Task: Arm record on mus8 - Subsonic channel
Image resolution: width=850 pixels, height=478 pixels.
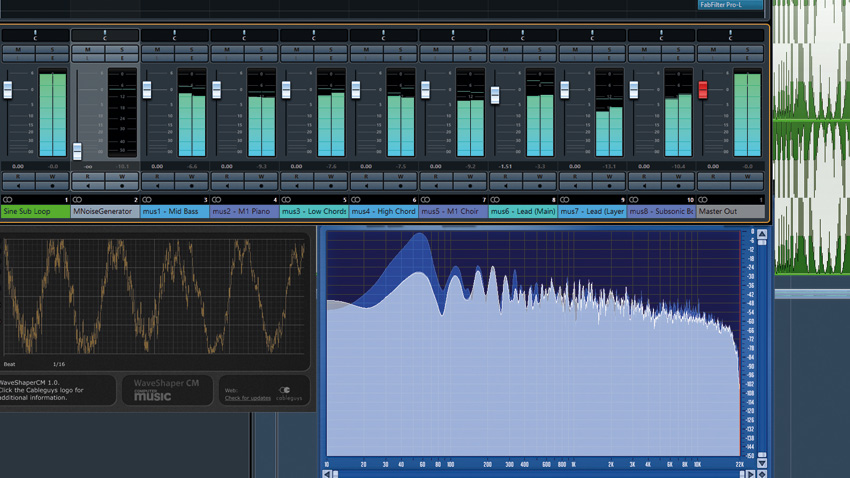Action: (678, 185)
